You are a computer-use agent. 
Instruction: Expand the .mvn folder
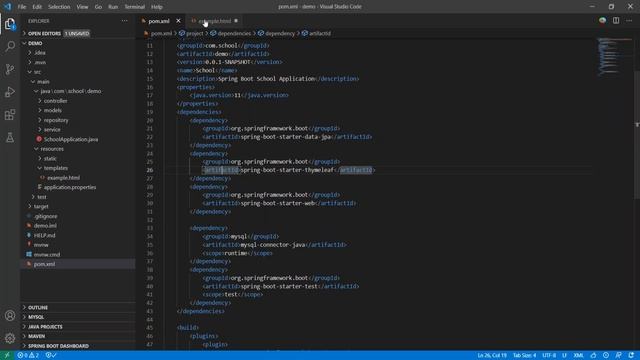pyautogui.click(x=78, y=62)
